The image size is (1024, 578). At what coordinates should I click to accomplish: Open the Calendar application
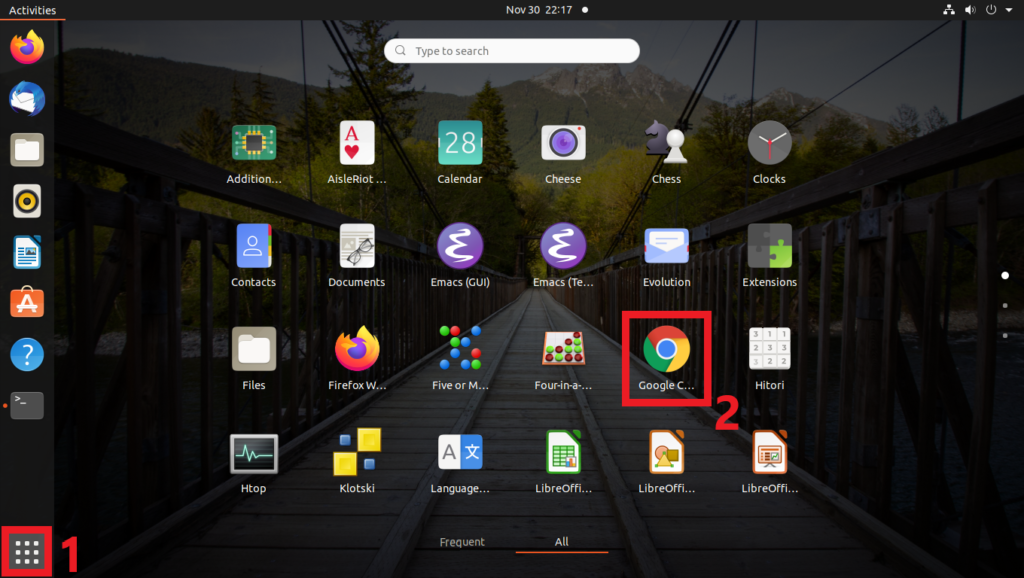coord(460,144)
